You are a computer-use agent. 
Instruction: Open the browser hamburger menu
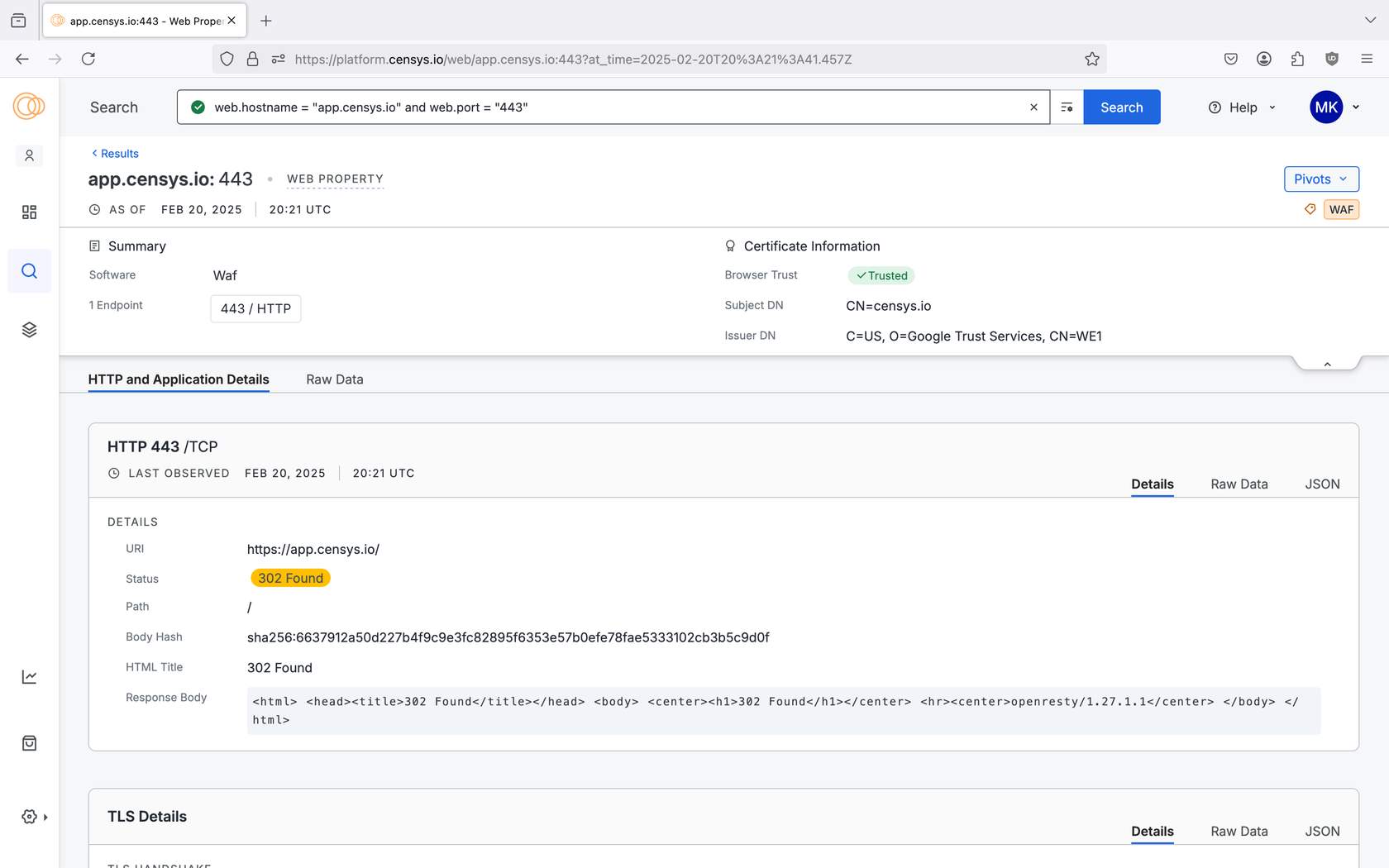click(x=1367, y=59)
